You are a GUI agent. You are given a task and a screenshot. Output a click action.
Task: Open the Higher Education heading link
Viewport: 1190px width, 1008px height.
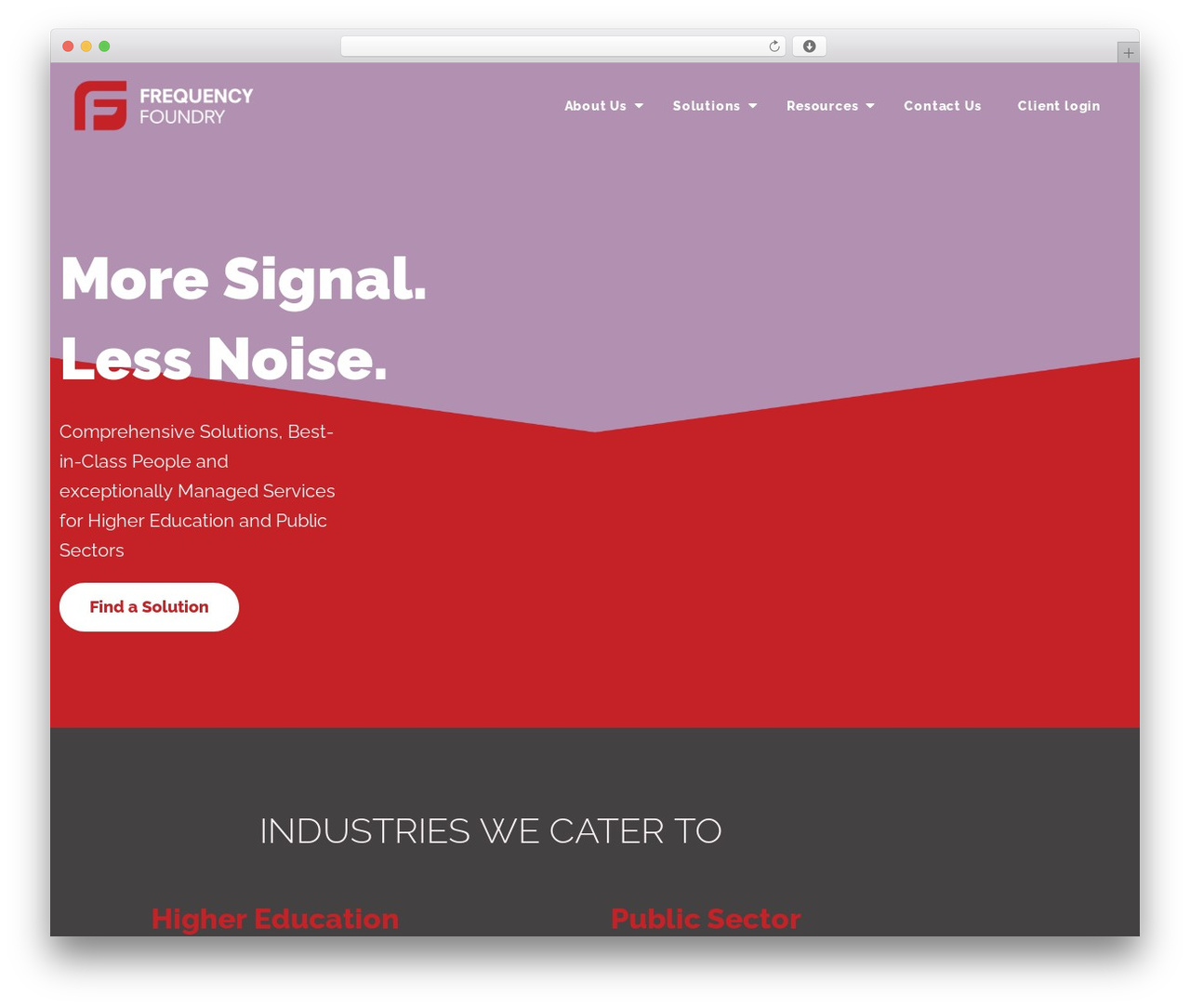(275, 919)
